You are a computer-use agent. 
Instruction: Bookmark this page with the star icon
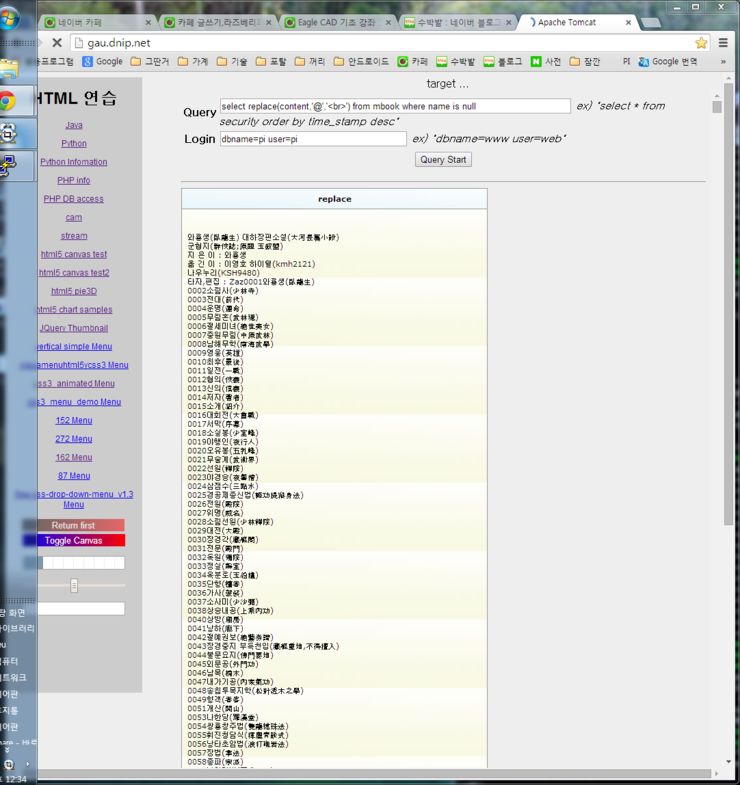click(701, 43)
